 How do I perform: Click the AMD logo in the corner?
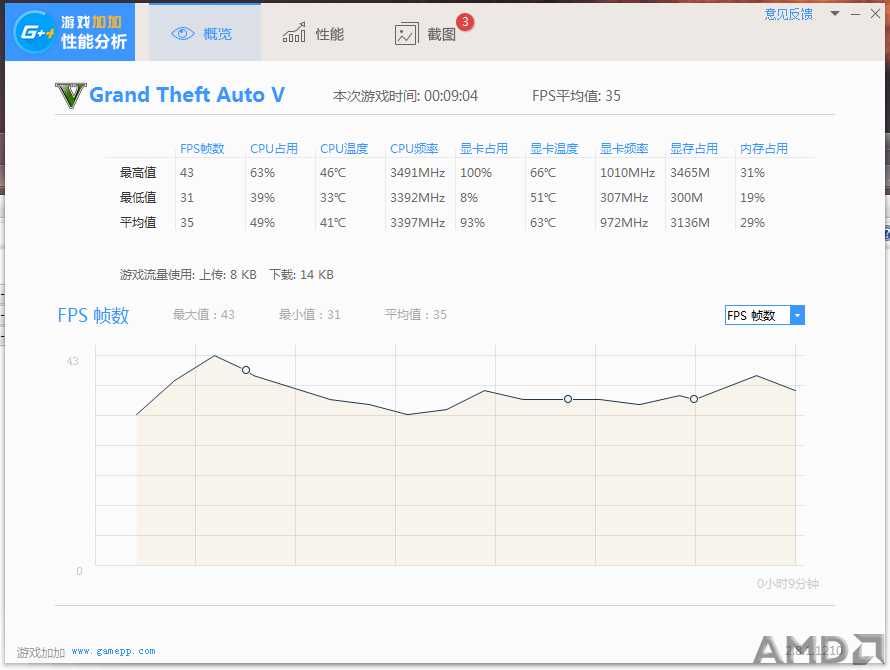pos(818,649)
